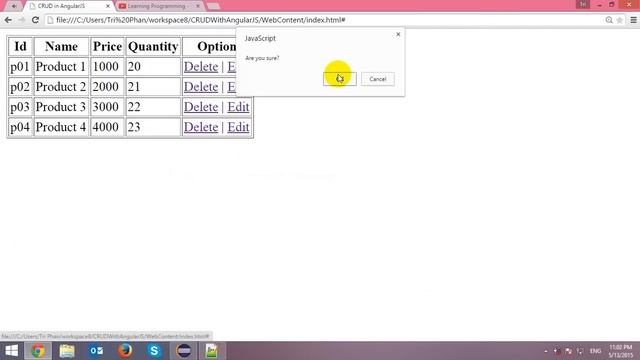Open the Tri user profile button
The image size is (640, 360).
[582, 4]
